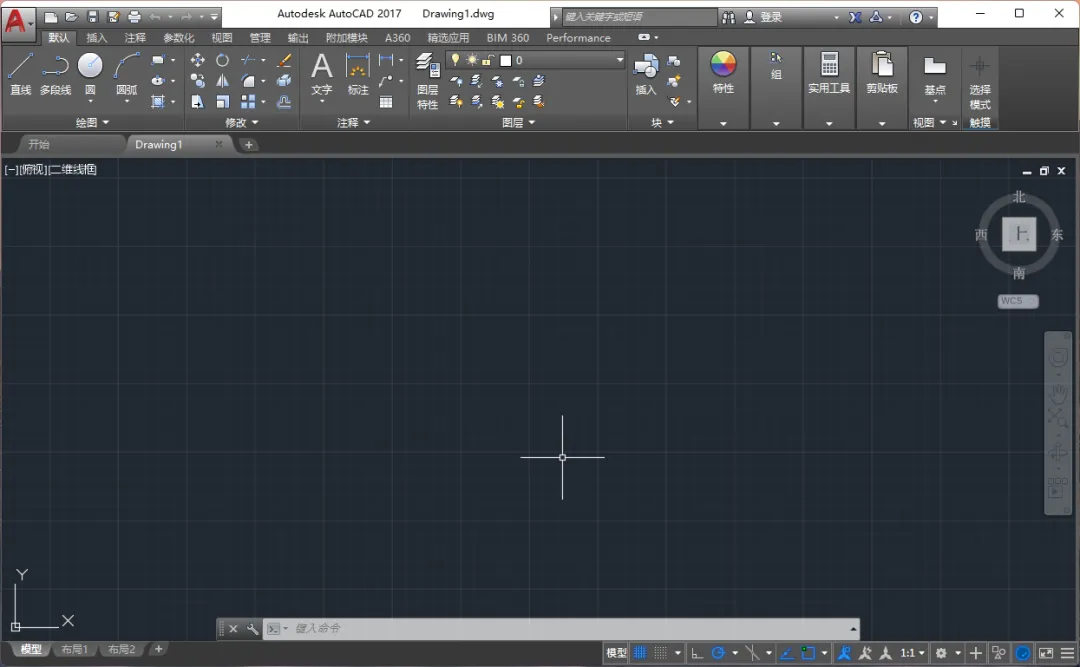Toggle snap mode dotted grid in status bar
Screen dimensions: 1080x667
coord(661,653)
